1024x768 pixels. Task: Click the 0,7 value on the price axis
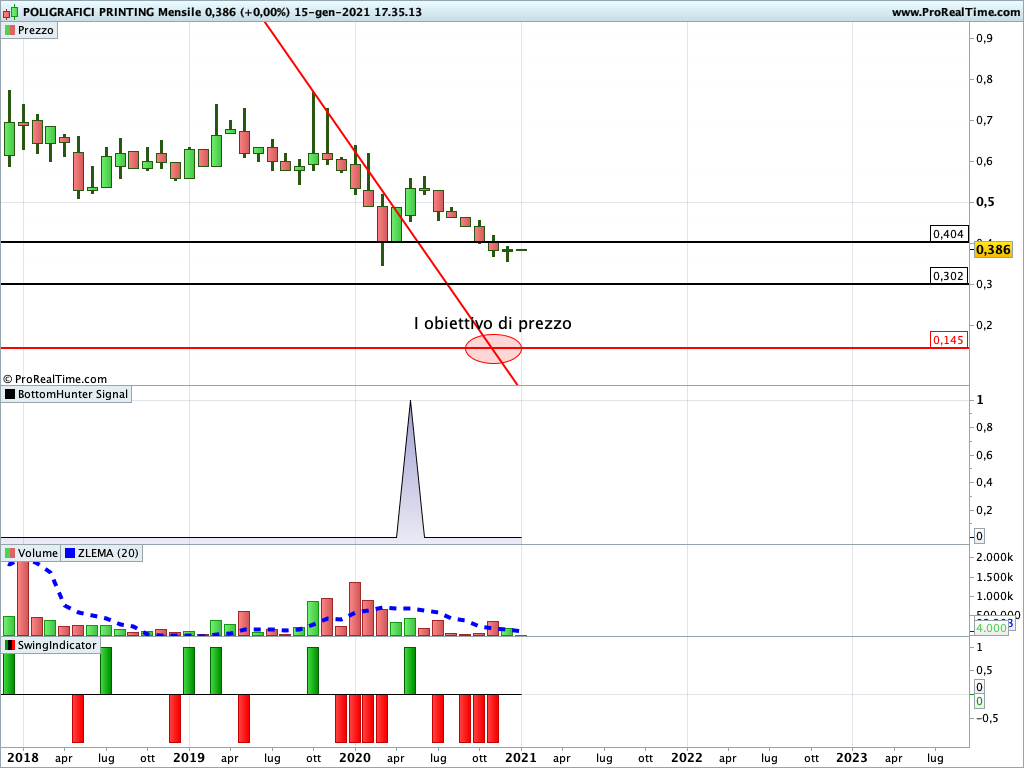(x=984, y=120)
